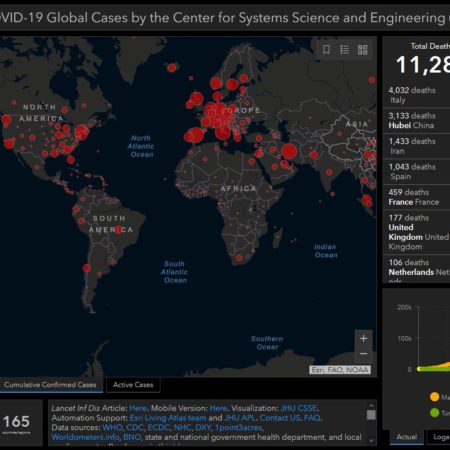This screenshot has height=450, width=450.
Task: Open the Mobile Version Here link
Action: 218,408
